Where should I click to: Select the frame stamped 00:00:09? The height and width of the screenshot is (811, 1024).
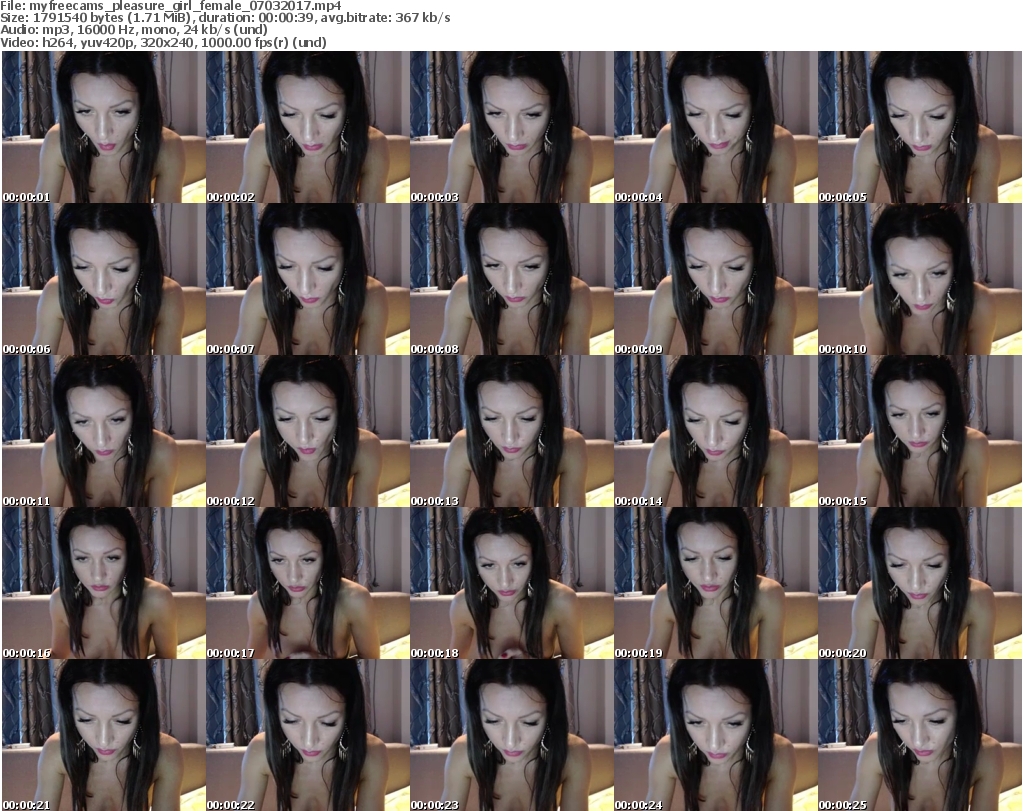716,279
